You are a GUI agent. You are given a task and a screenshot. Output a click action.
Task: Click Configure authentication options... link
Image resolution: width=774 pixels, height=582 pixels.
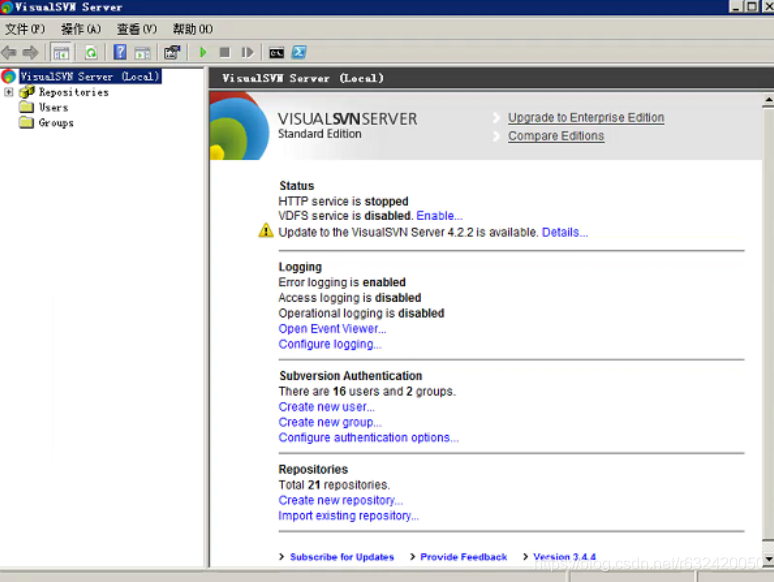click(x=368, y=438)
